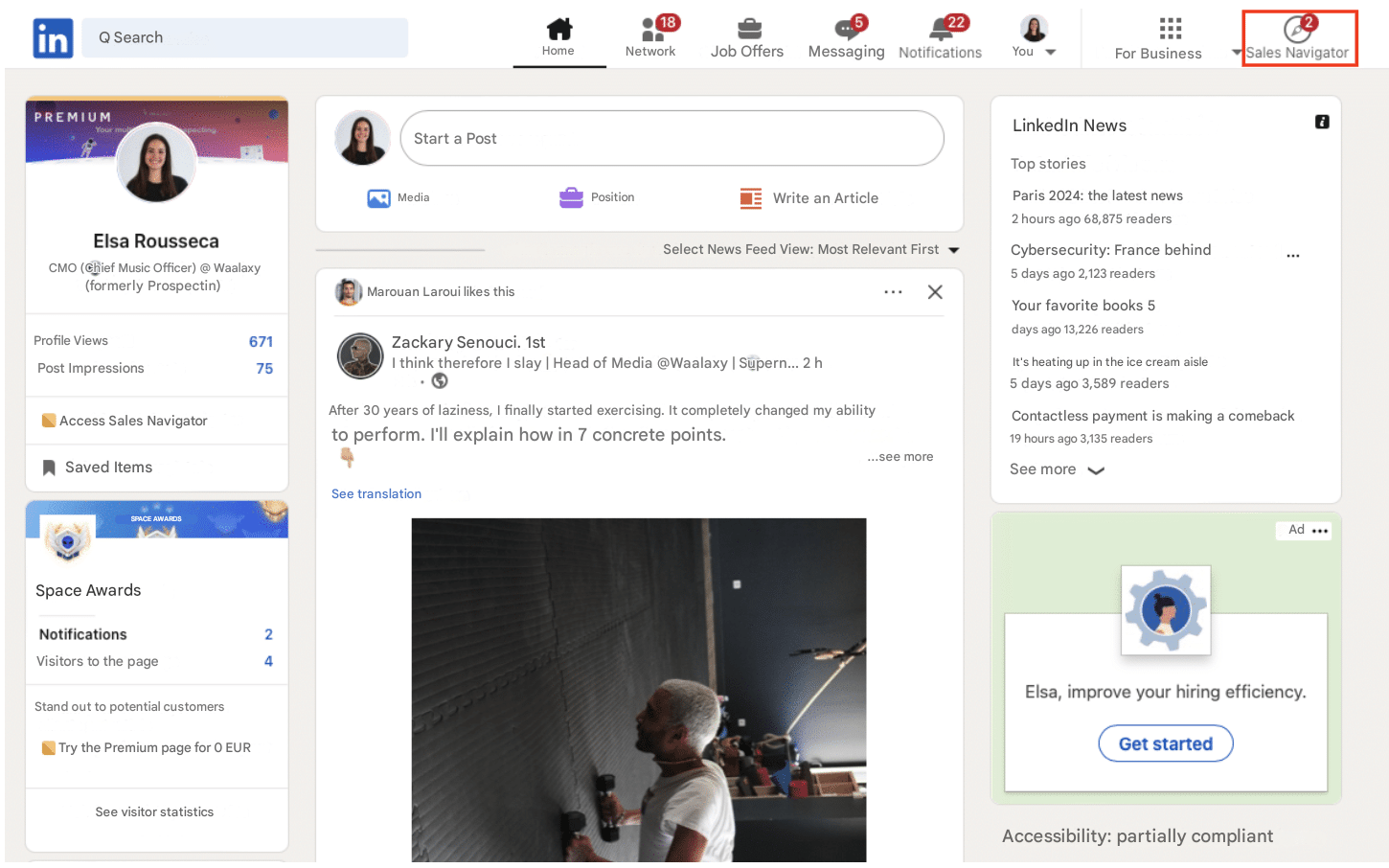Open the Network icon in navbar

pos(651,30)
